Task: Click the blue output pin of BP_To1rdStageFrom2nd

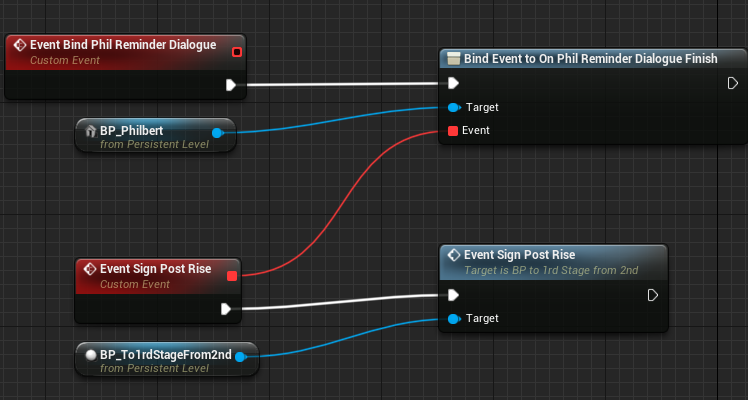Action: coord(241,357)
